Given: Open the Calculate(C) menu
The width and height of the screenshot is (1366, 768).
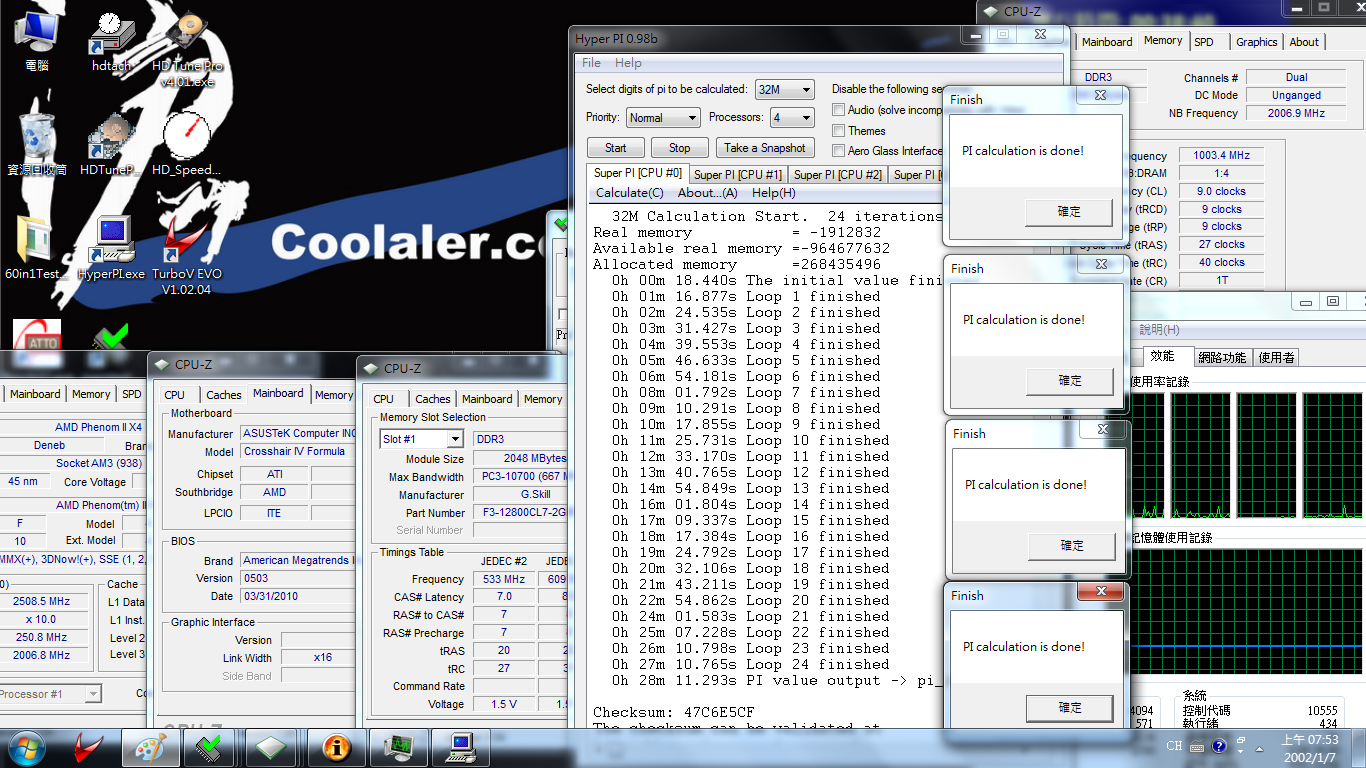Looking at the screenshot, I should pyautogui.click(x=629, y=193).
